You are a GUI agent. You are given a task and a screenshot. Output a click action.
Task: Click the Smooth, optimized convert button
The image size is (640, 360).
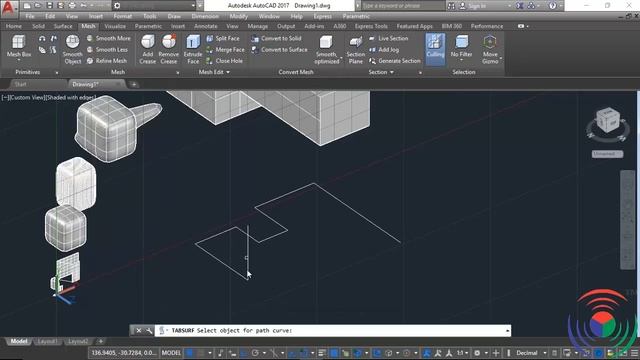pyautogui.click(x=327, y=49)
